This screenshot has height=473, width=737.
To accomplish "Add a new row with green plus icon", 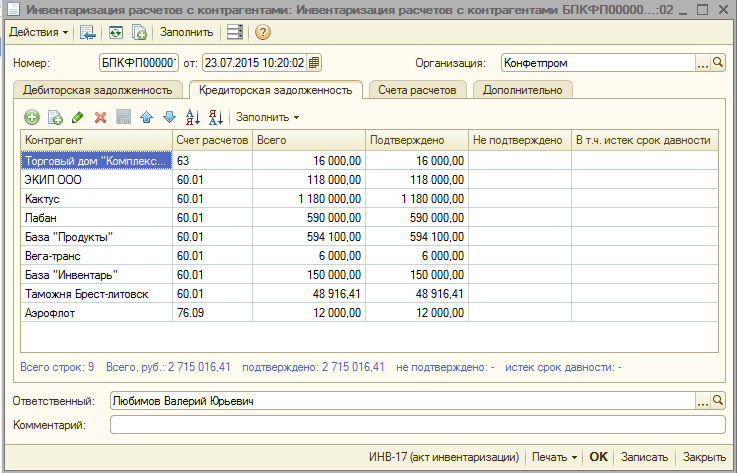I will pyautogui.click(x=32, y=117).
